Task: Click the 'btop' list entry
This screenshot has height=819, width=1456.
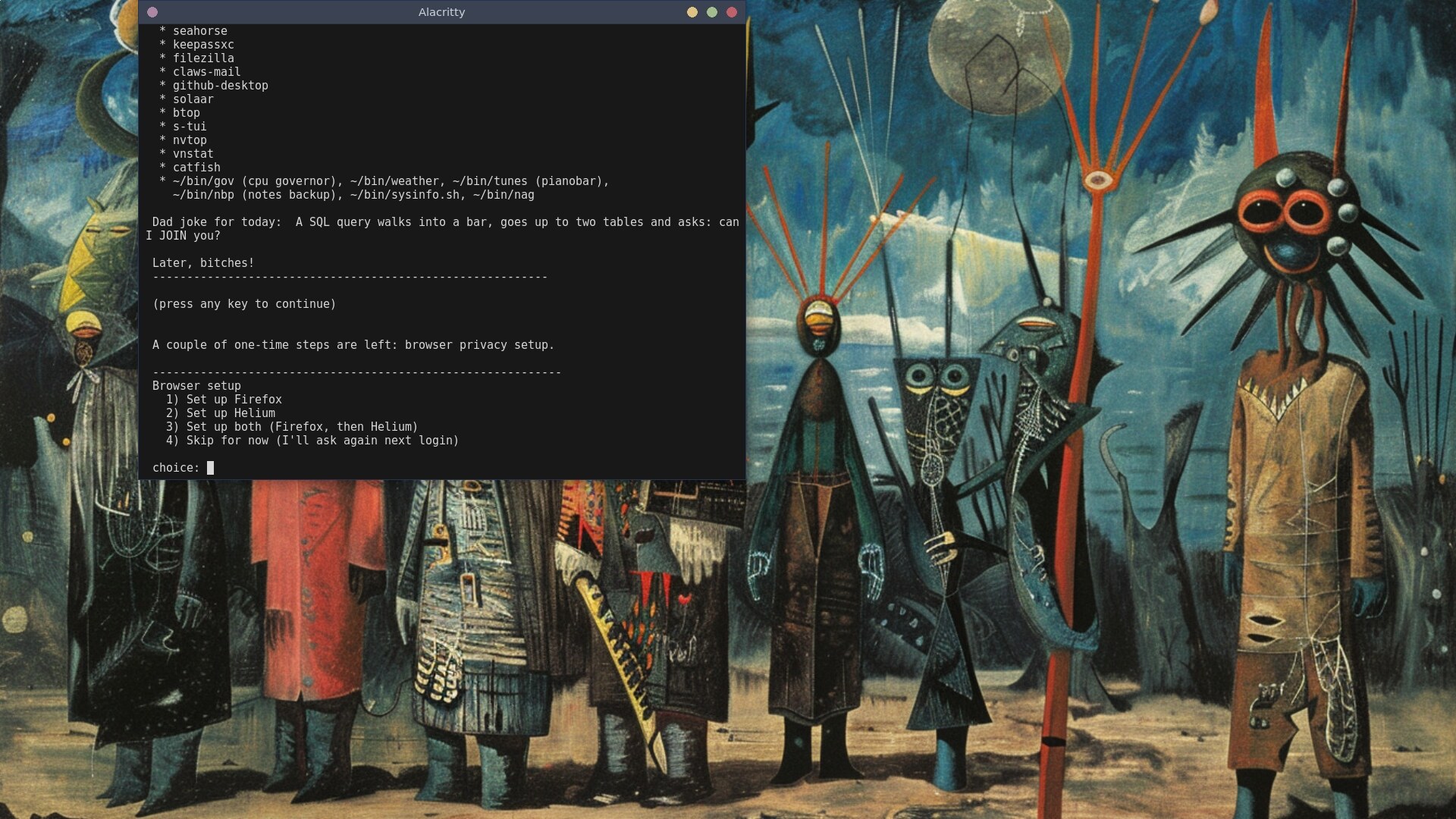Action: (x=186, y=113)
